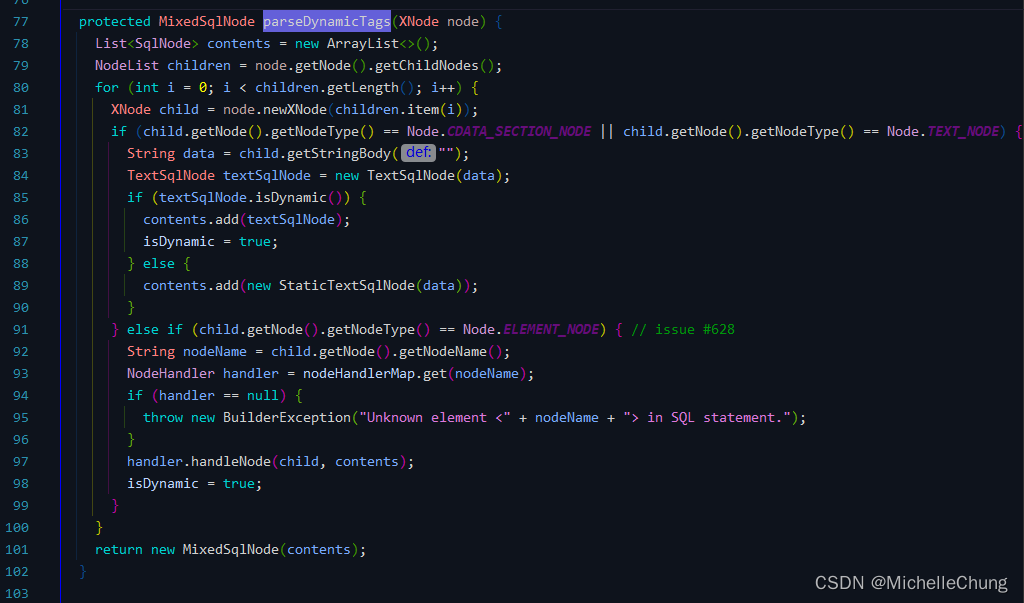Click the closing brace on line 102
Image resolution: width=1024 pixels, height=603 pixels.
point(83,572)
